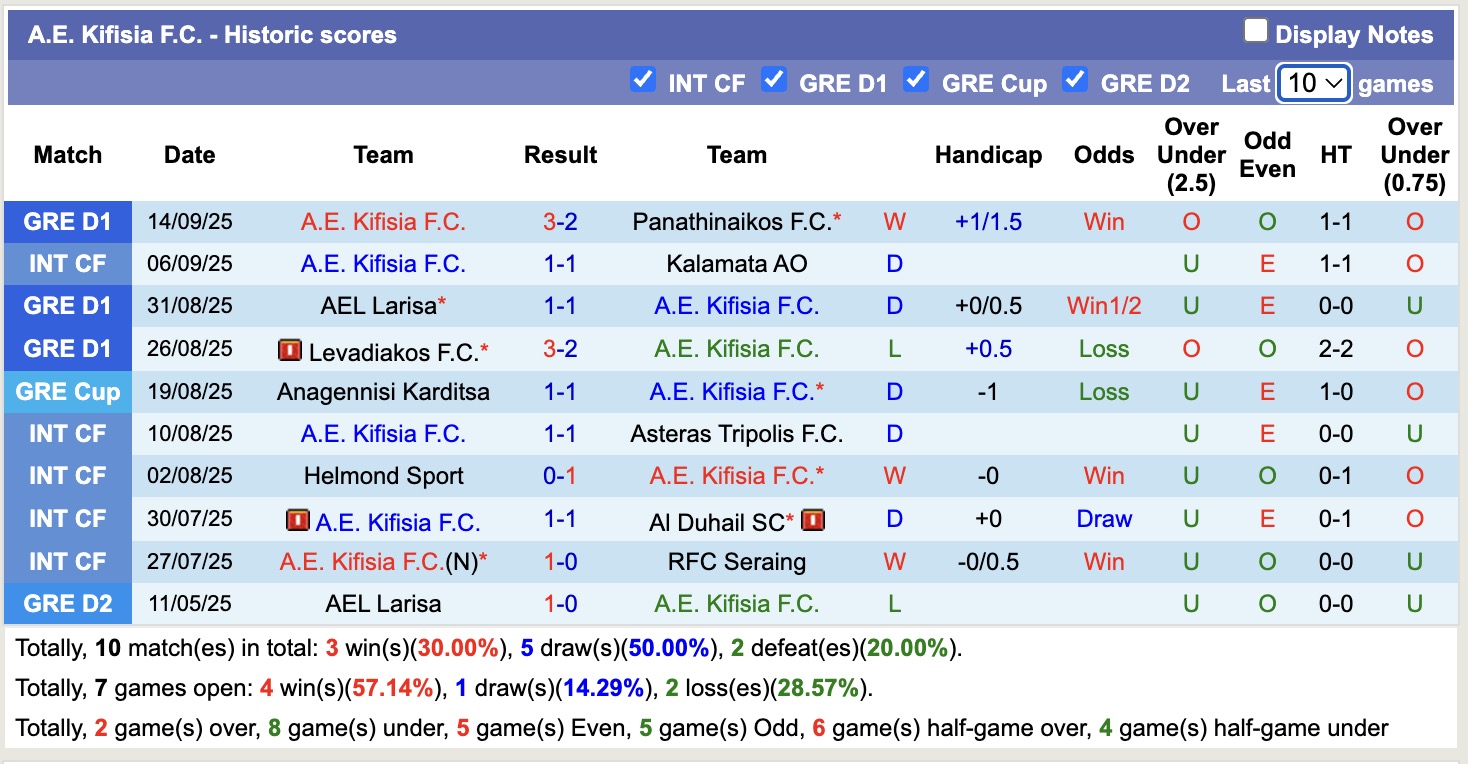Click the 3-2 result against Panathinaikos

560,221
